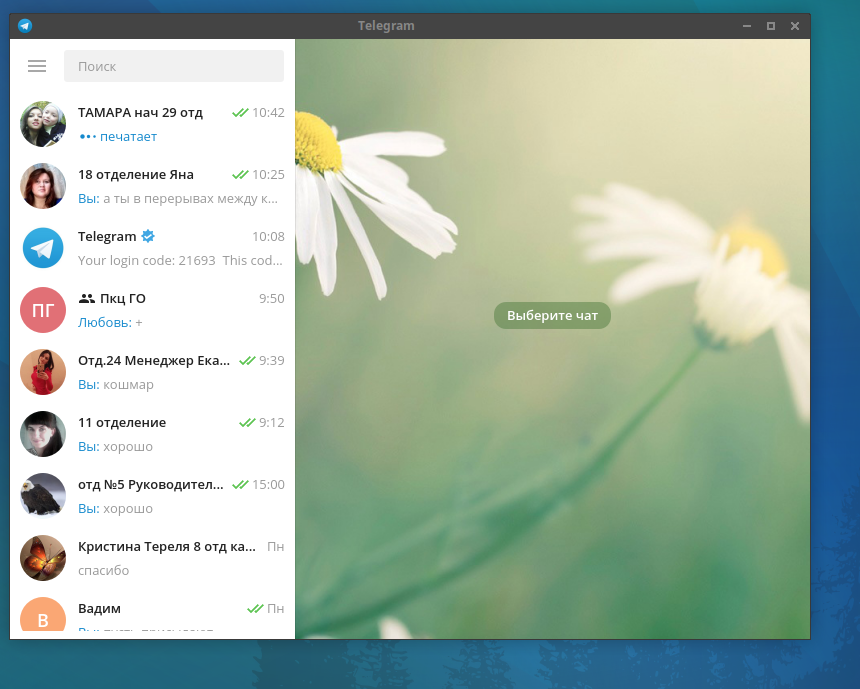Click the 9:12 timestamp

click(x=271, y=422)
